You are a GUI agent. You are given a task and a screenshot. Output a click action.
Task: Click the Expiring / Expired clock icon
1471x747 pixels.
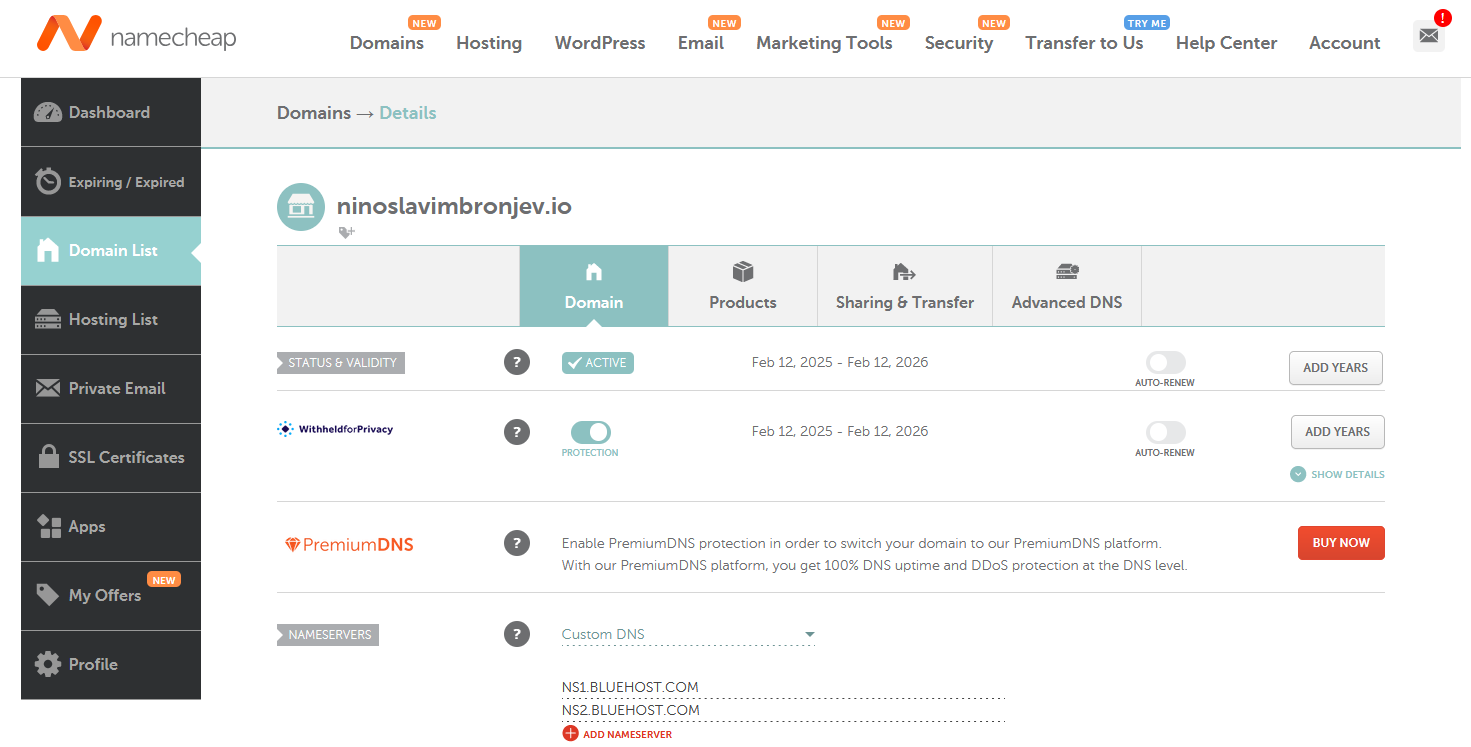click(x=47, y=181)
